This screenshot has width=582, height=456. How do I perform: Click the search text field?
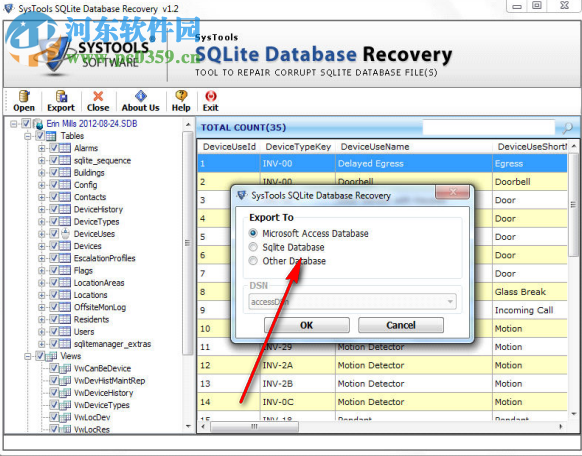click(x=489, y=127)
